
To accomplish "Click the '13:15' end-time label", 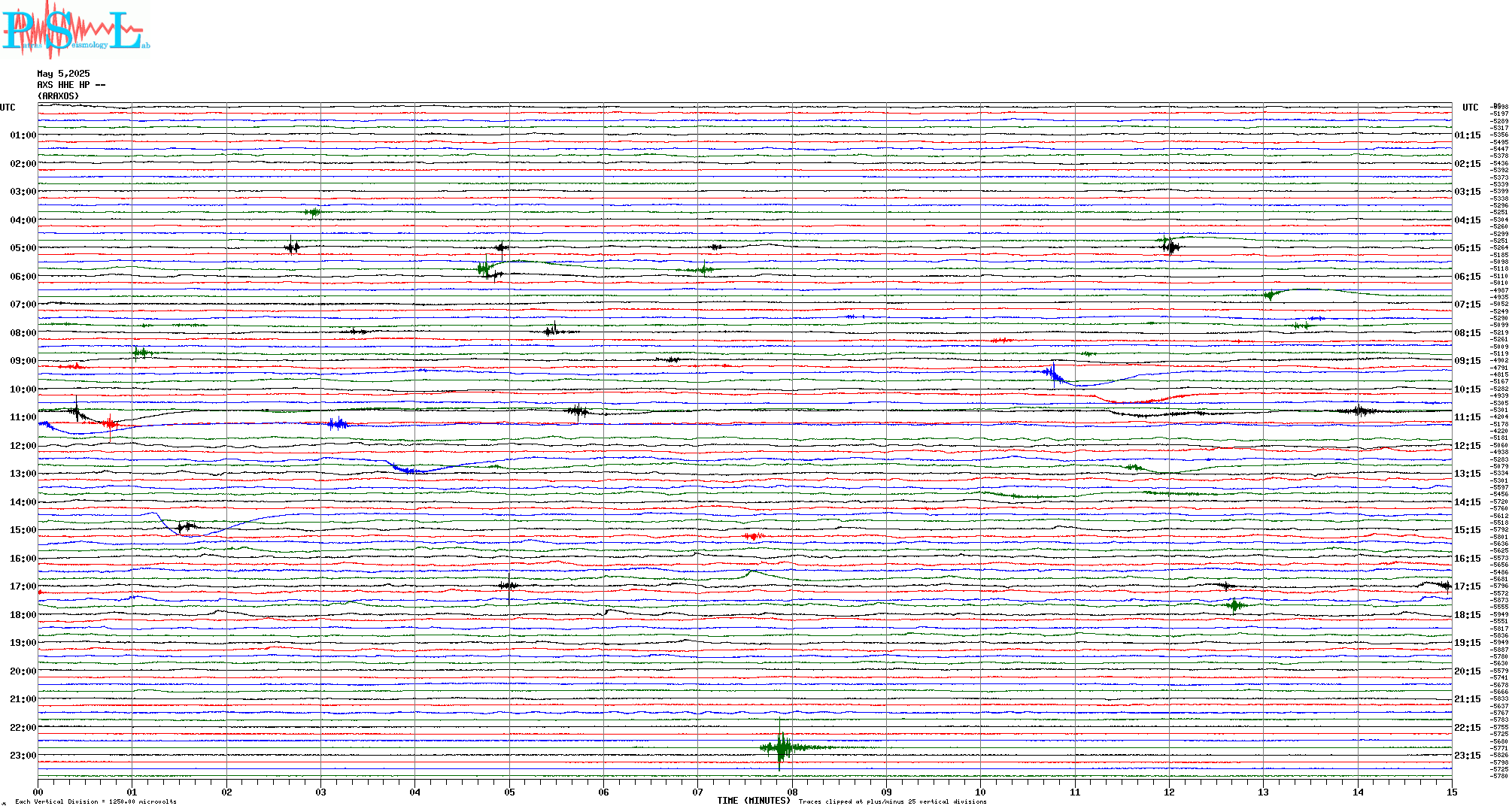I will click(1468, 474).
